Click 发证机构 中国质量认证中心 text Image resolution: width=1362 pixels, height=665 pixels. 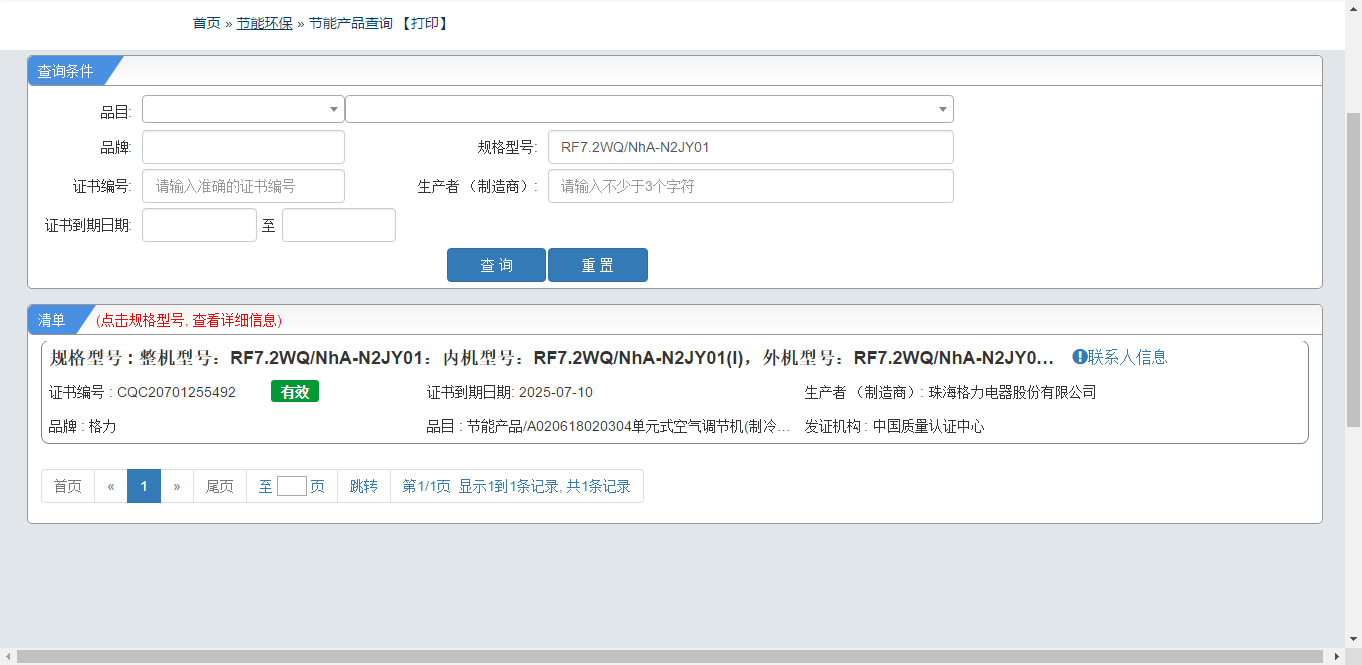click(895, 426)
